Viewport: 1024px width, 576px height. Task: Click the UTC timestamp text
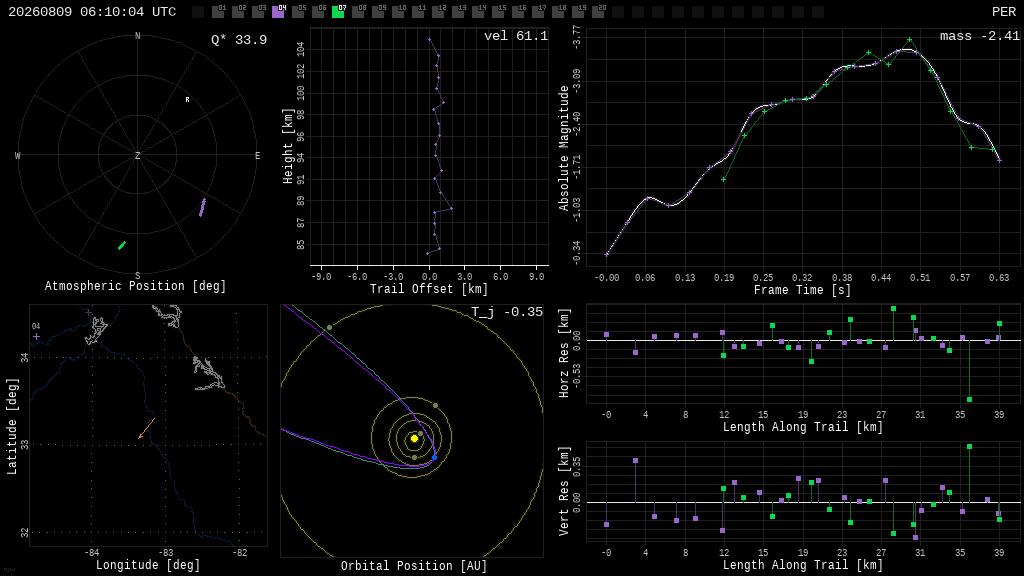[92, 12]
